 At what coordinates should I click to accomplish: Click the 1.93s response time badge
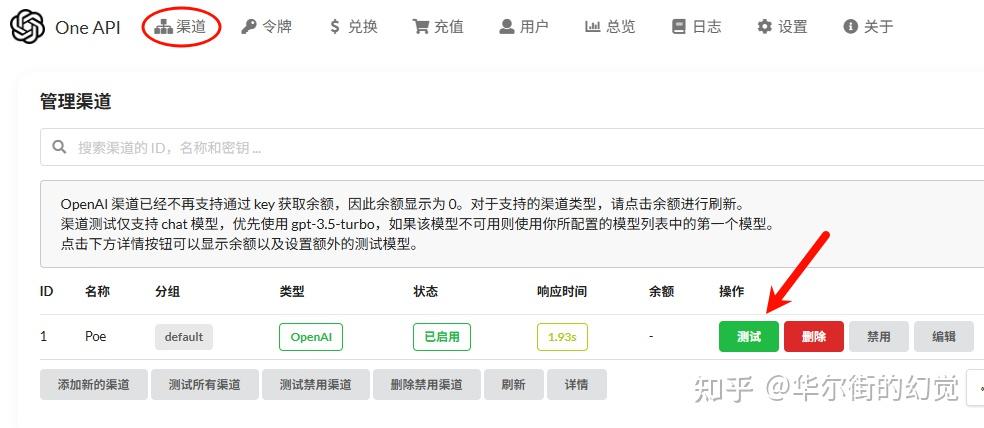tap(562, 337)
